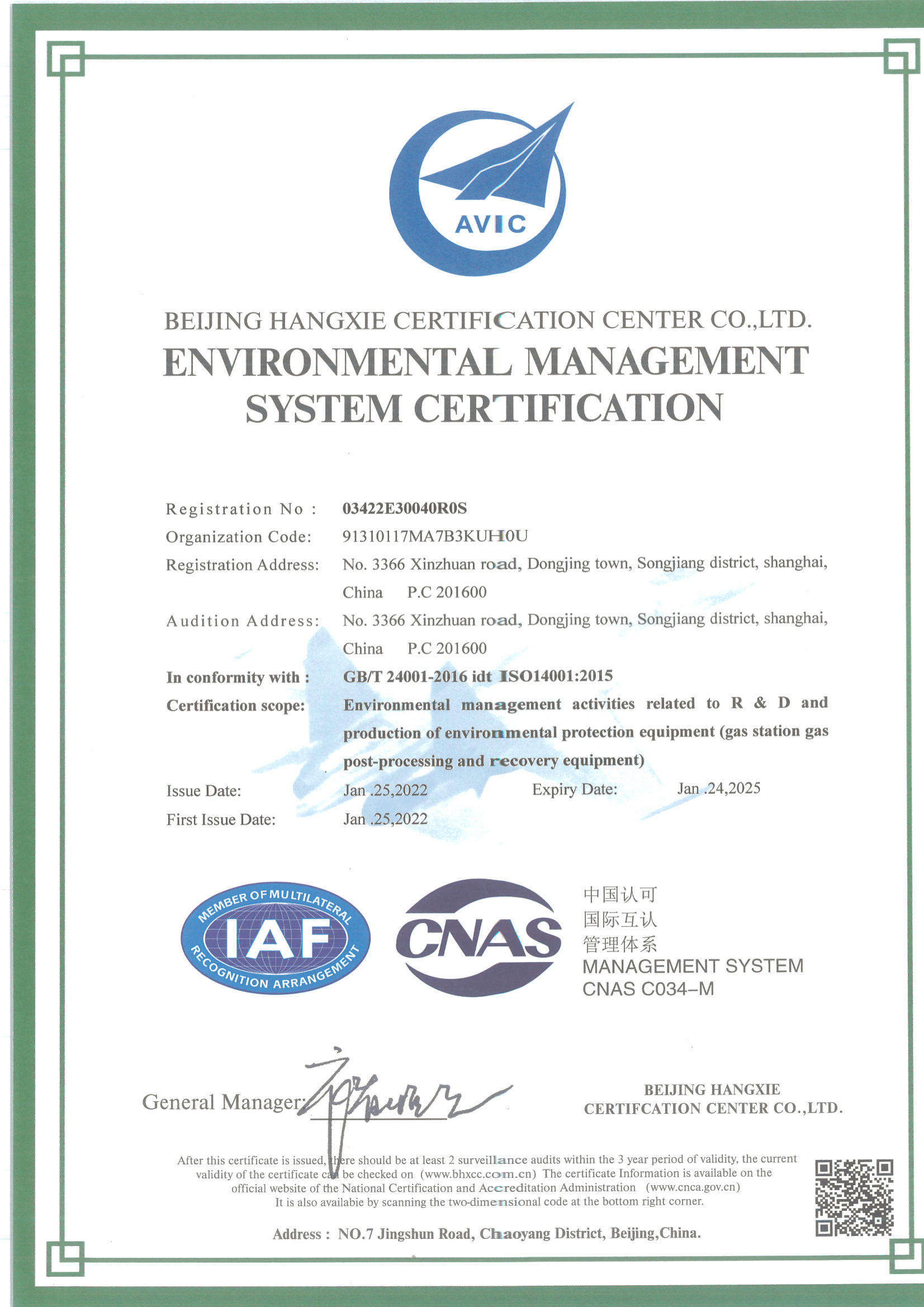Click the www.cnca.gov.cn website address
This screenshot has width=924, height=1307.
point(693,1187)
